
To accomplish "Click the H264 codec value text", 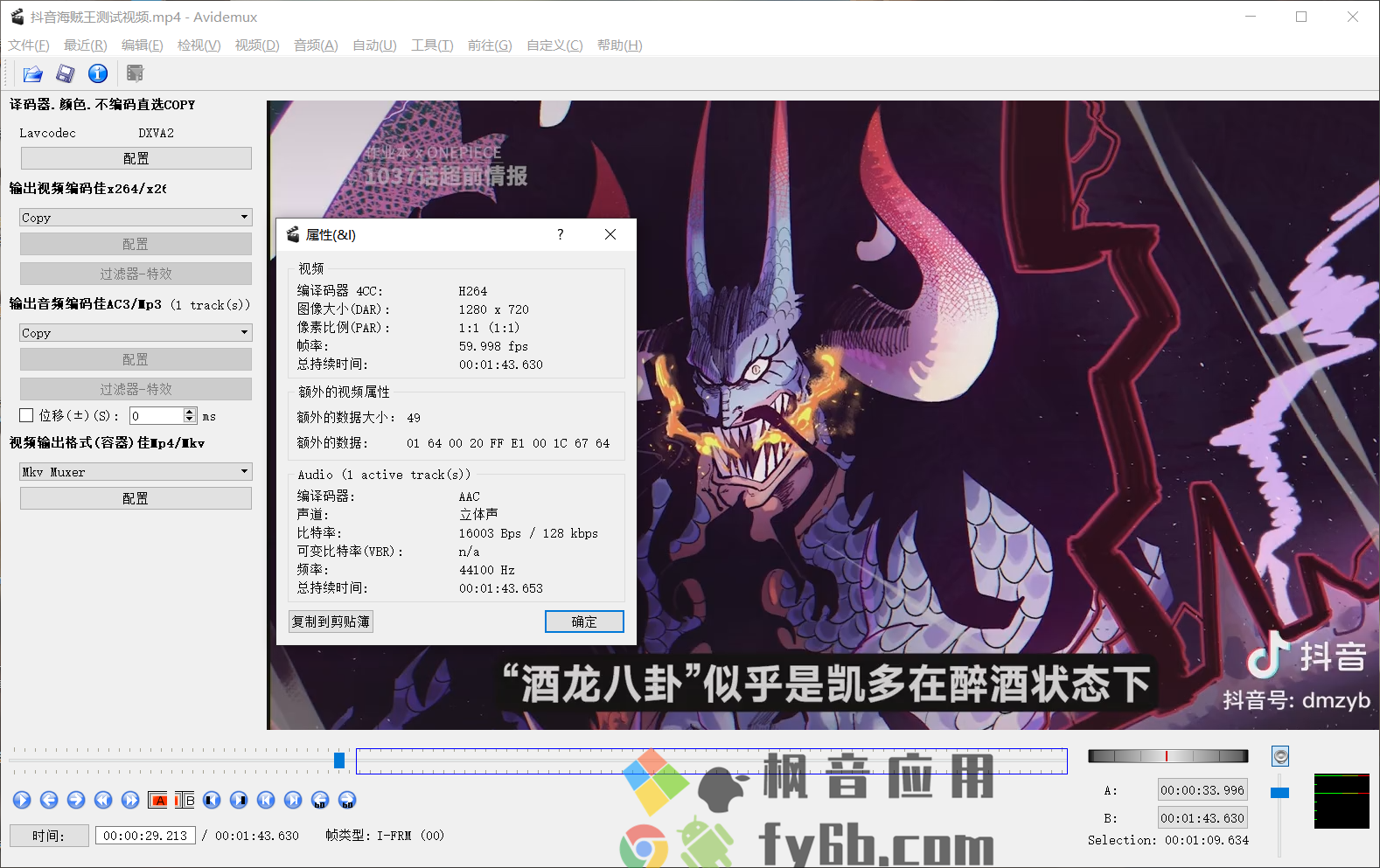I will 473,291.
